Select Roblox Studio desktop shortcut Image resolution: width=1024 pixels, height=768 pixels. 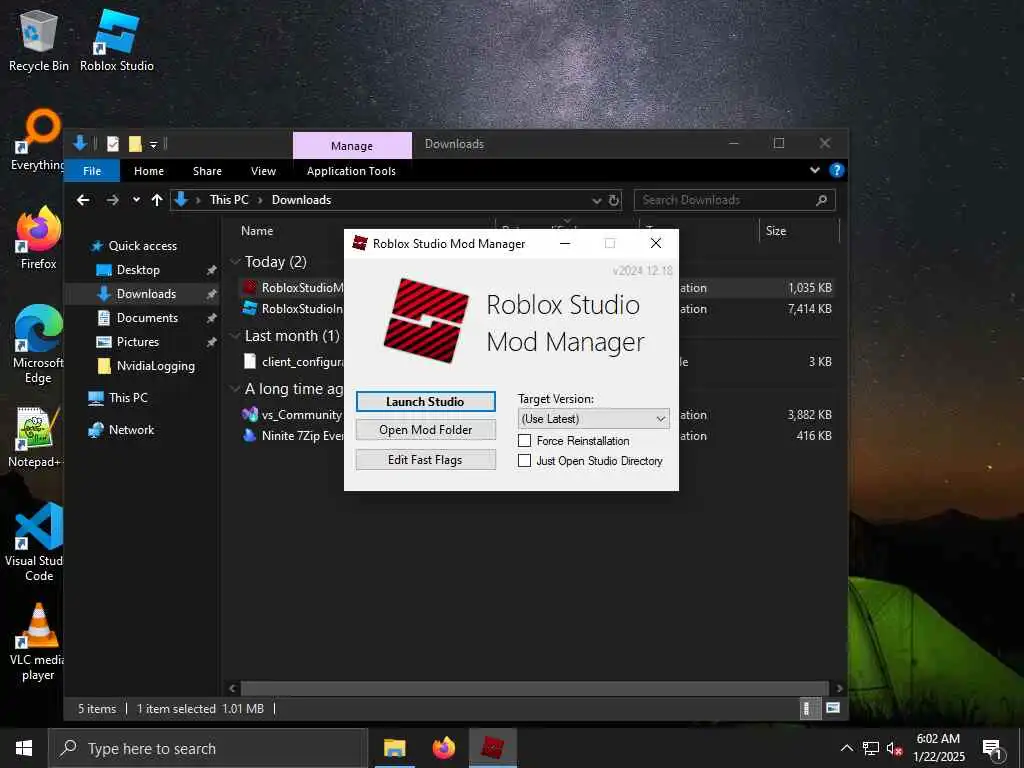click(x=117, y=40)
